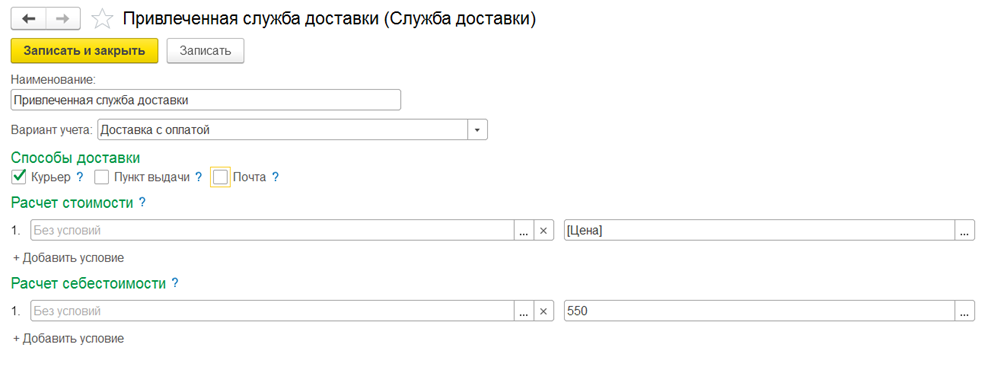Enable the Пункт выдачи checkbox

[x=101, y=177]
